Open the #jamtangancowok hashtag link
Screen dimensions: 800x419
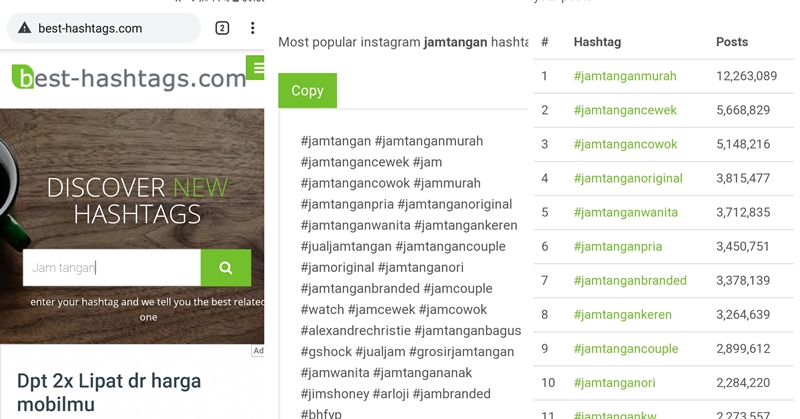coord(626,144)
